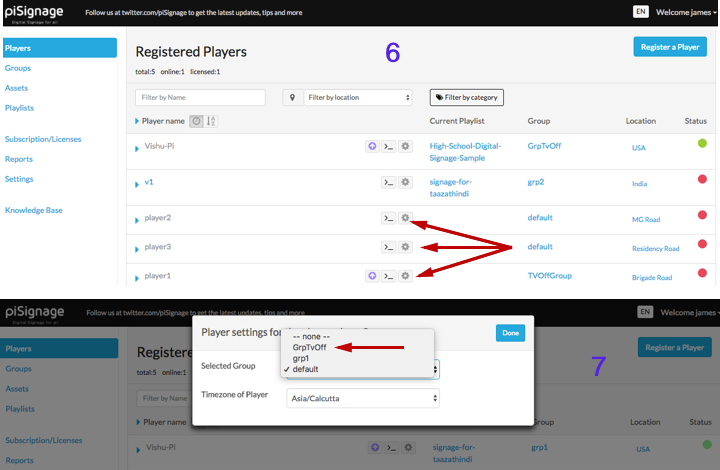Click the piSignage logo above the Registered Players list
This screenshot has height=470, width=720.
pyautogui.click(x=34, y=13)
